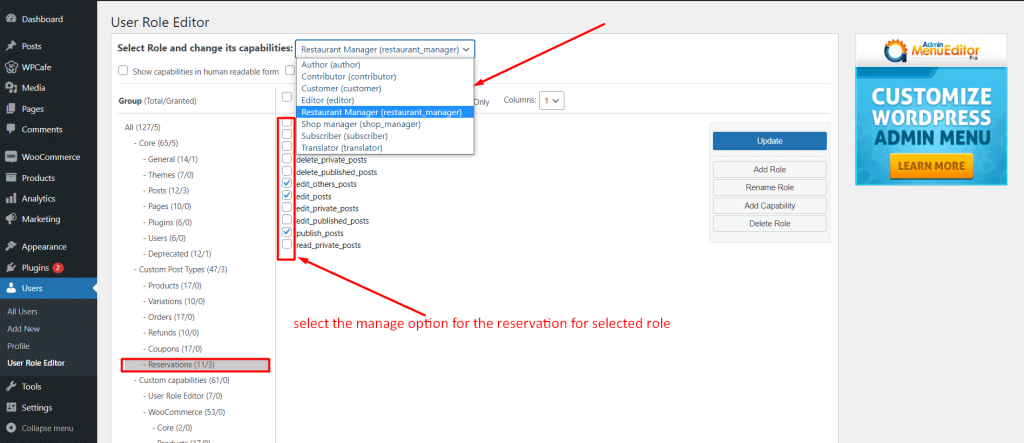Open the Columns number dropdown
This screenshot has height=443, width=1024.
pos(551,101)
